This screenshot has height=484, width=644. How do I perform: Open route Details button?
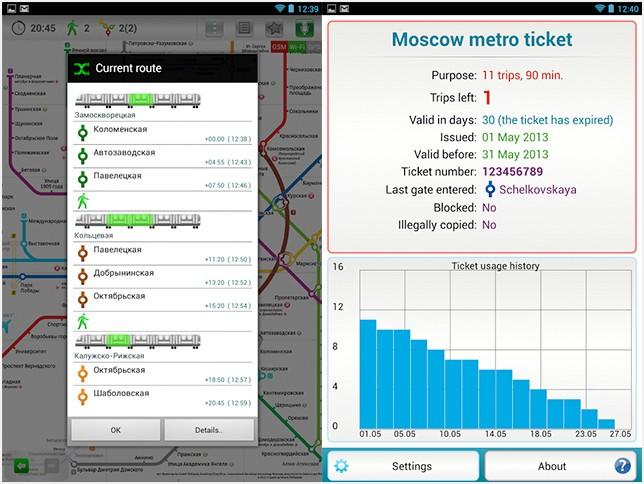[209, 430]
